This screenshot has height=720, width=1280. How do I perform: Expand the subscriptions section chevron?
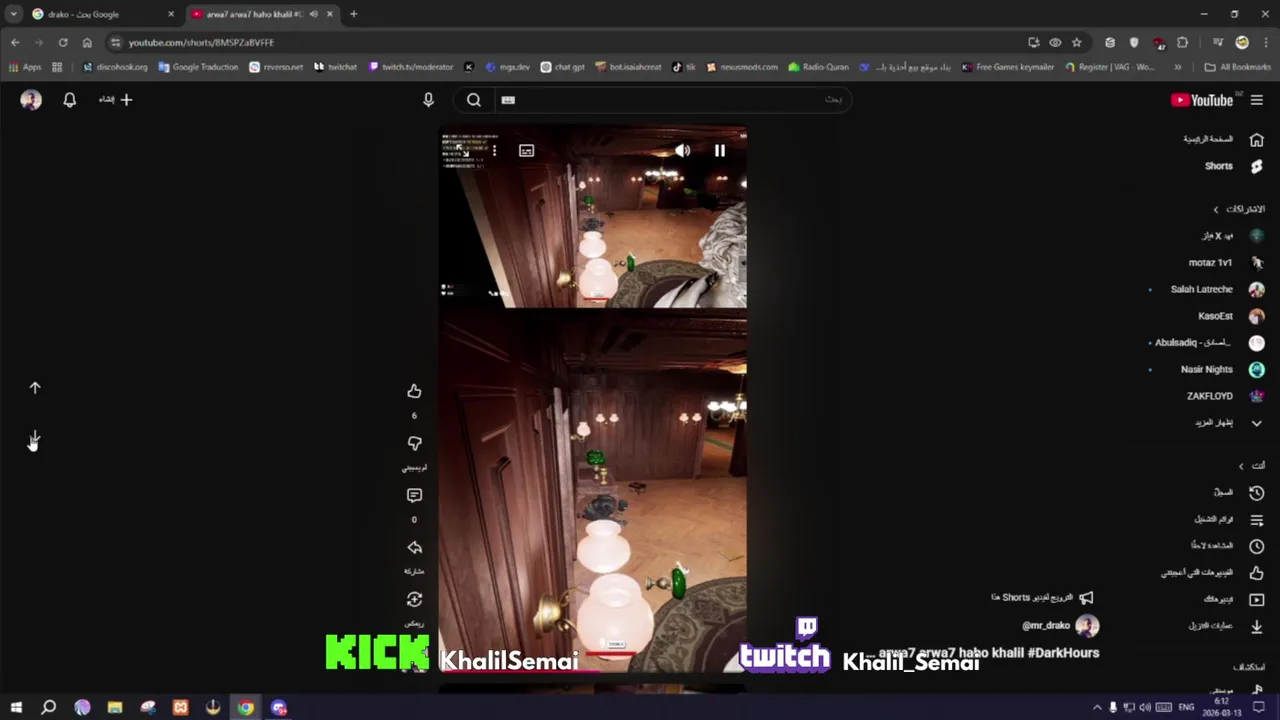coord(1216,209)
